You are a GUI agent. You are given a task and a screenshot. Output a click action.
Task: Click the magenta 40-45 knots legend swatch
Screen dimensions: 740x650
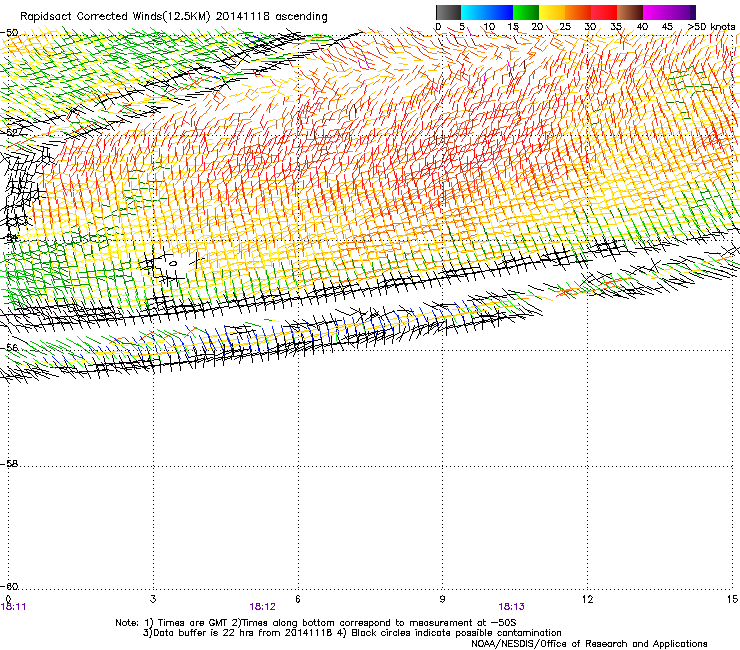coord(656,12)
